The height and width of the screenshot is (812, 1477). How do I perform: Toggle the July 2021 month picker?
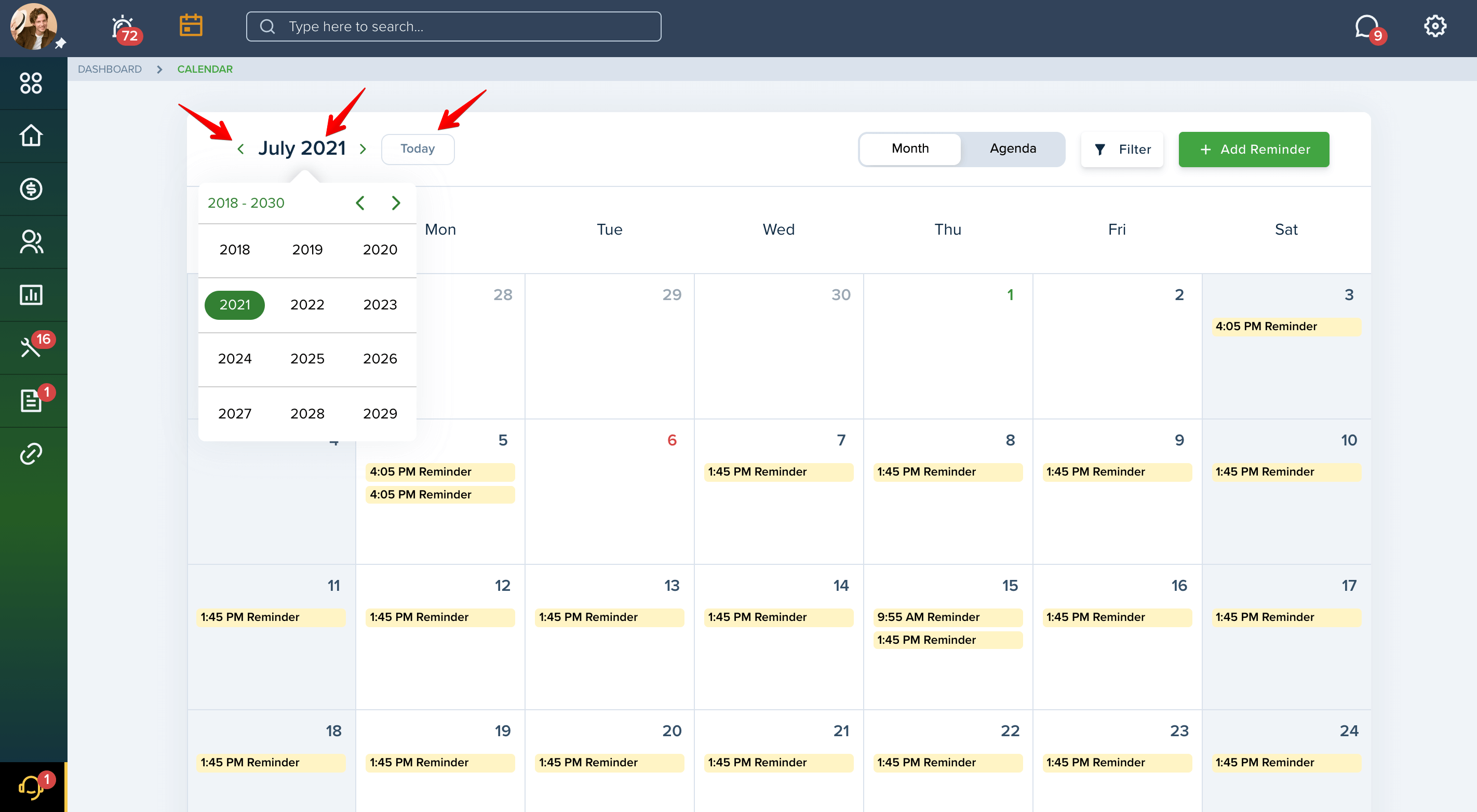pyautogui.click(x=302, y=148)
